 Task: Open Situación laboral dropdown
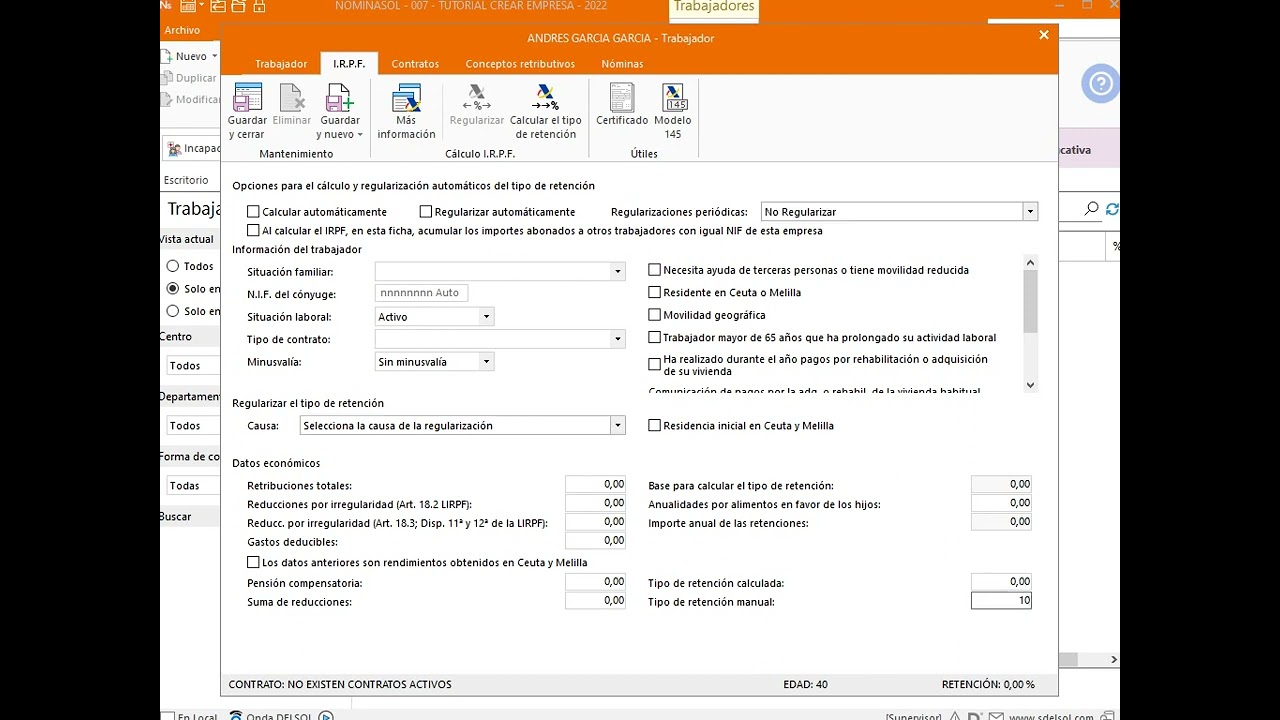[487, 317]
